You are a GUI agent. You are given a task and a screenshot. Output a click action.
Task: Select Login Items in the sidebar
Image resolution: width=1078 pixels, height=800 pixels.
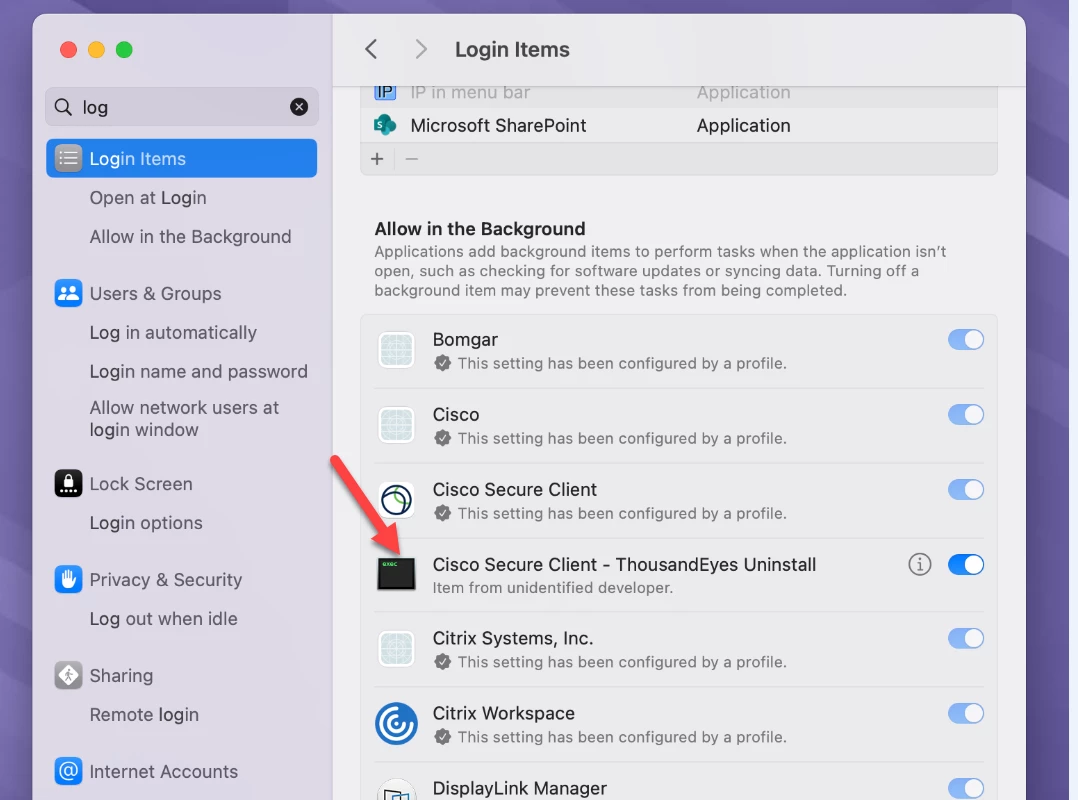[x=182, y=158]
